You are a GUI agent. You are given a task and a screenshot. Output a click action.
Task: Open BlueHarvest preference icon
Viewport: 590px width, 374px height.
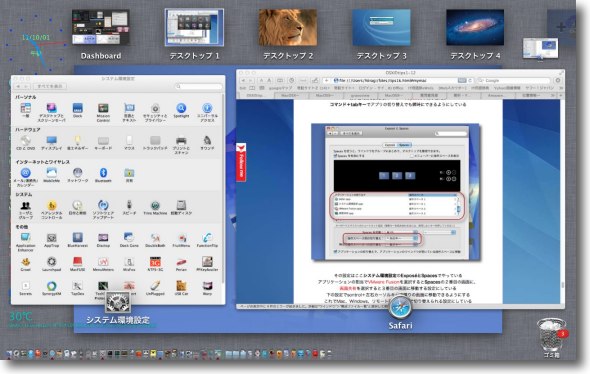tap(78, 238)
